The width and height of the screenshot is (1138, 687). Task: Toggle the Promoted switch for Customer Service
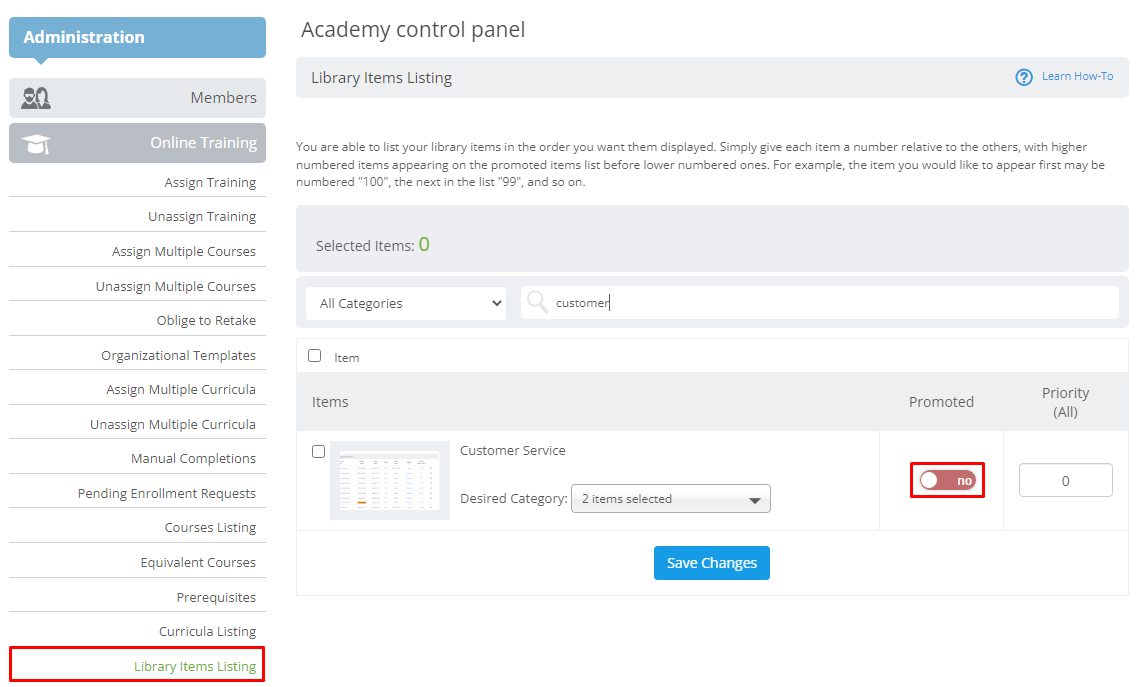[x=947, y=480]
